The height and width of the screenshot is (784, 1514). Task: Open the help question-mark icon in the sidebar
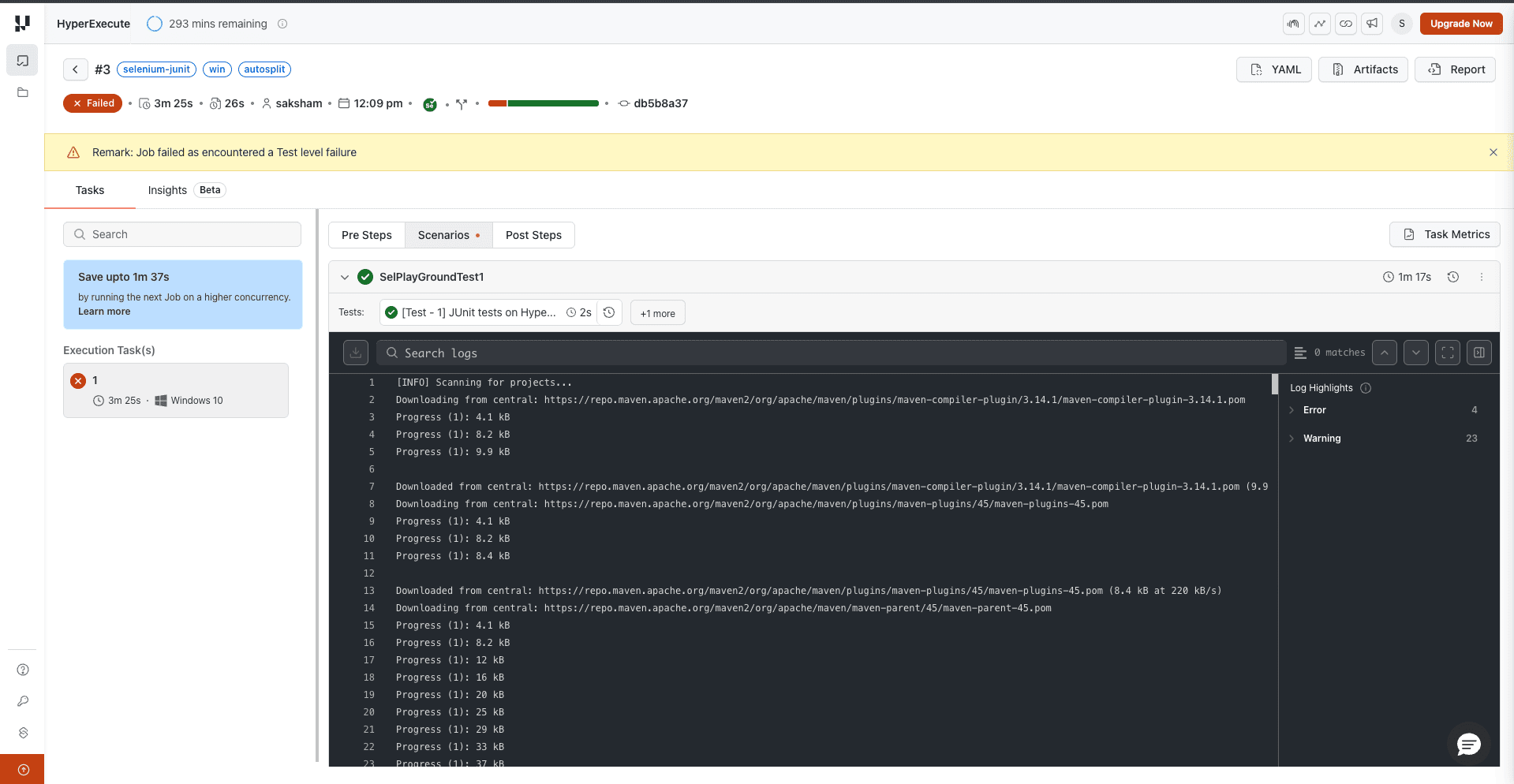click(23, 670)
